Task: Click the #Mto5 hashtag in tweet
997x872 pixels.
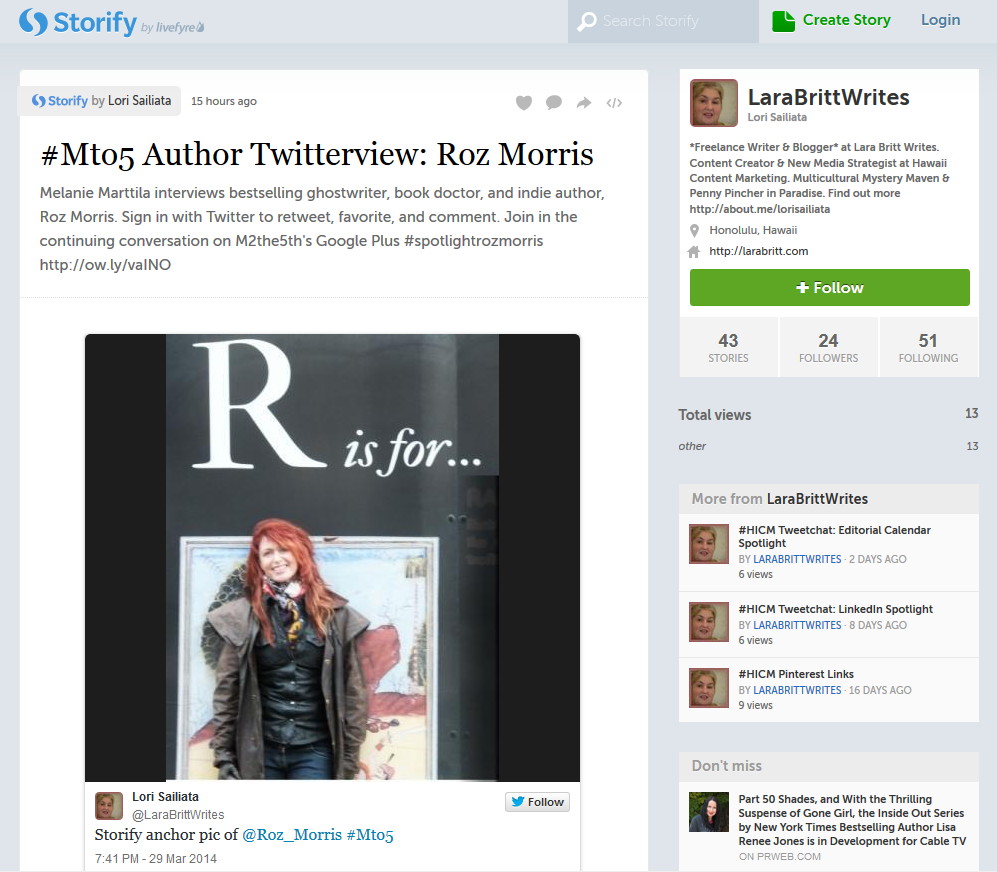Action: pos(370,834)
